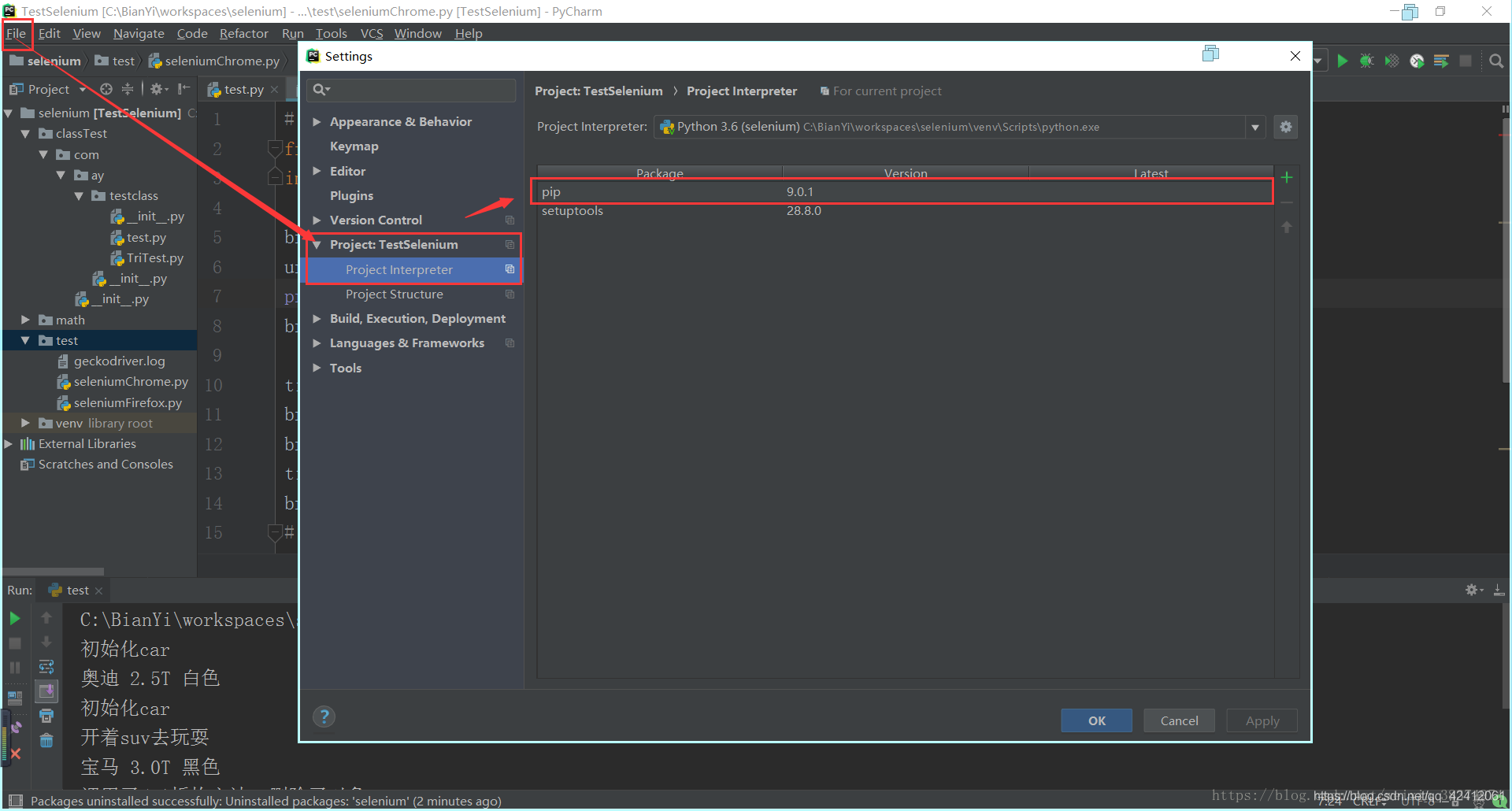1512x811 pixels.
Task: Close the Run panel with red X
Action: (15, 754)
